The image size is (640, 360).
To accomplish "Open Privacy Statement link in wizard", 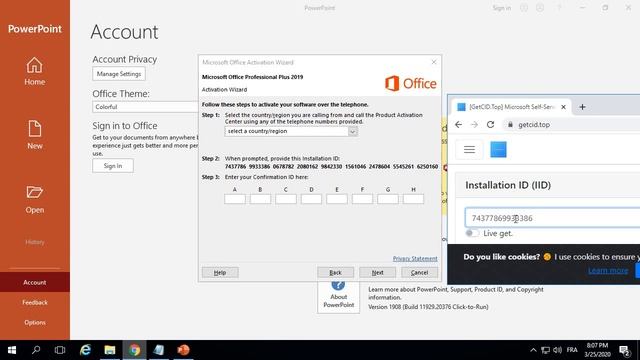I will pyautogui.click(x=415, y=259).
